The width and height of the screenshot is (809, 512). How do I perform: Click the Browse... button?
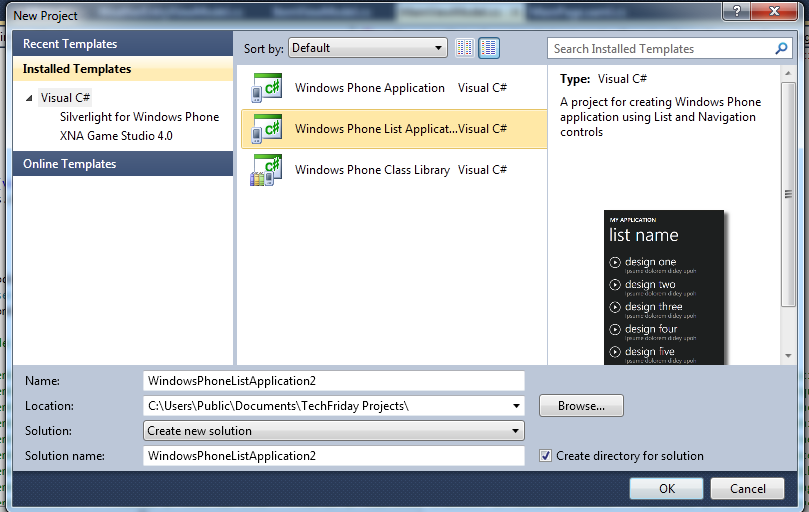click(581, 406)
